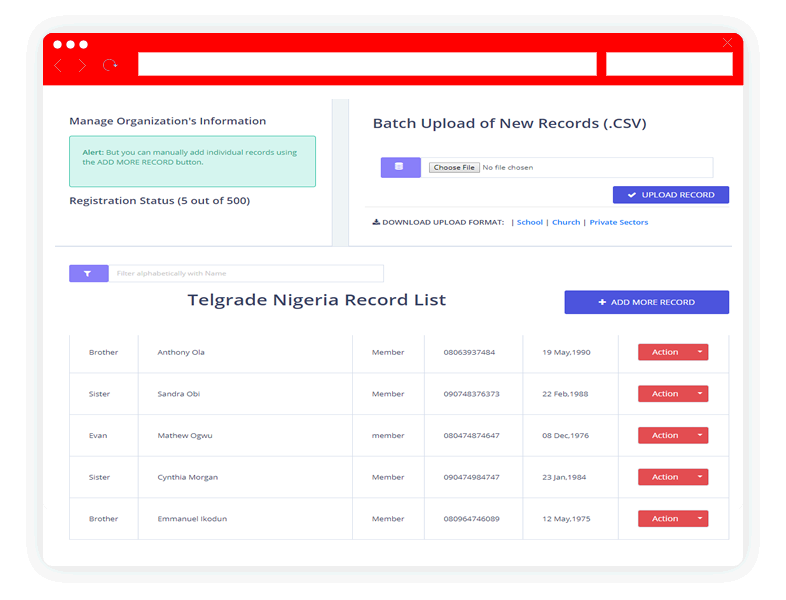The height and width of the screenshot is (600, 786).
Task: Close the browser window with X icon
Action: 727,42
